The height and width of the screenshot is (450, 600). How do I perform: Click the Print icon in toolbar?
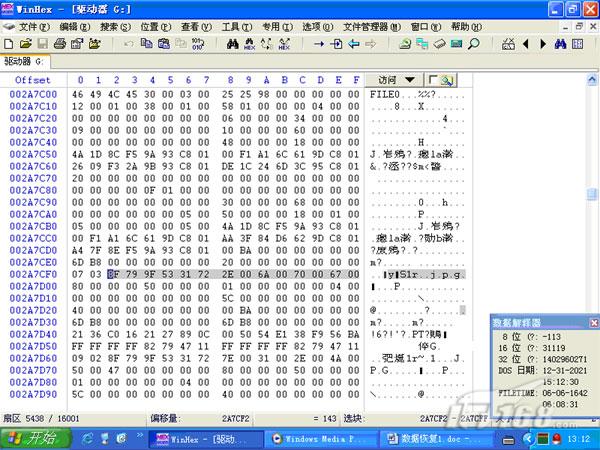60,44
